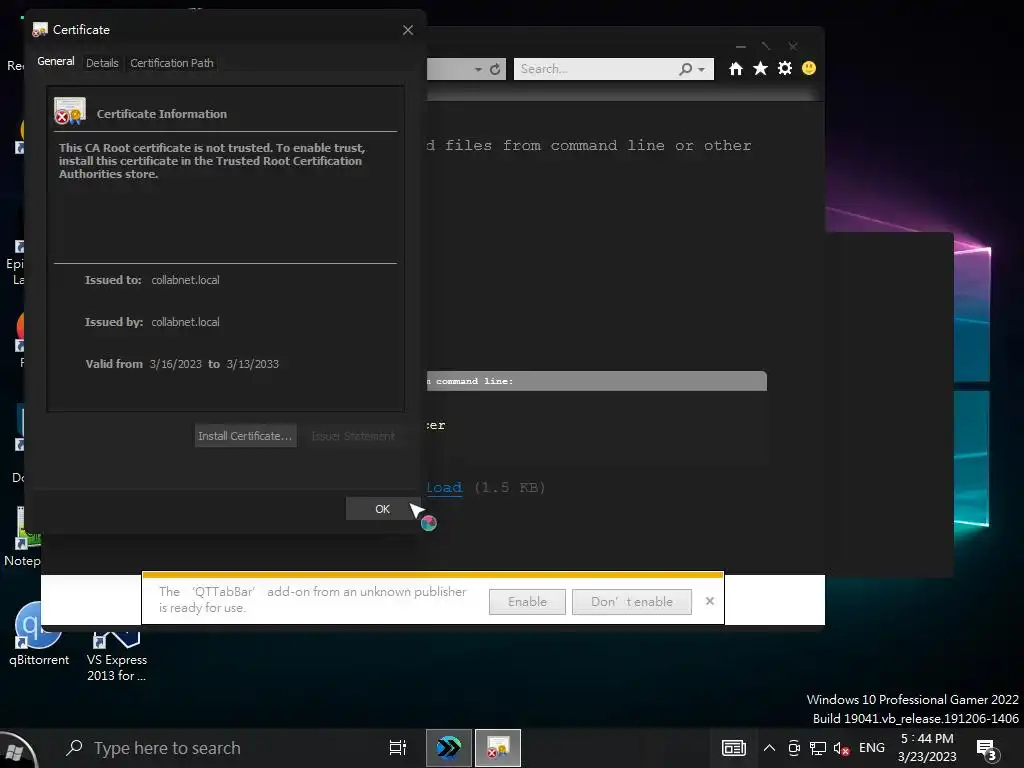Close the Certificate dialog
This screenshot has width=1024, height=768.
point(408,30)
